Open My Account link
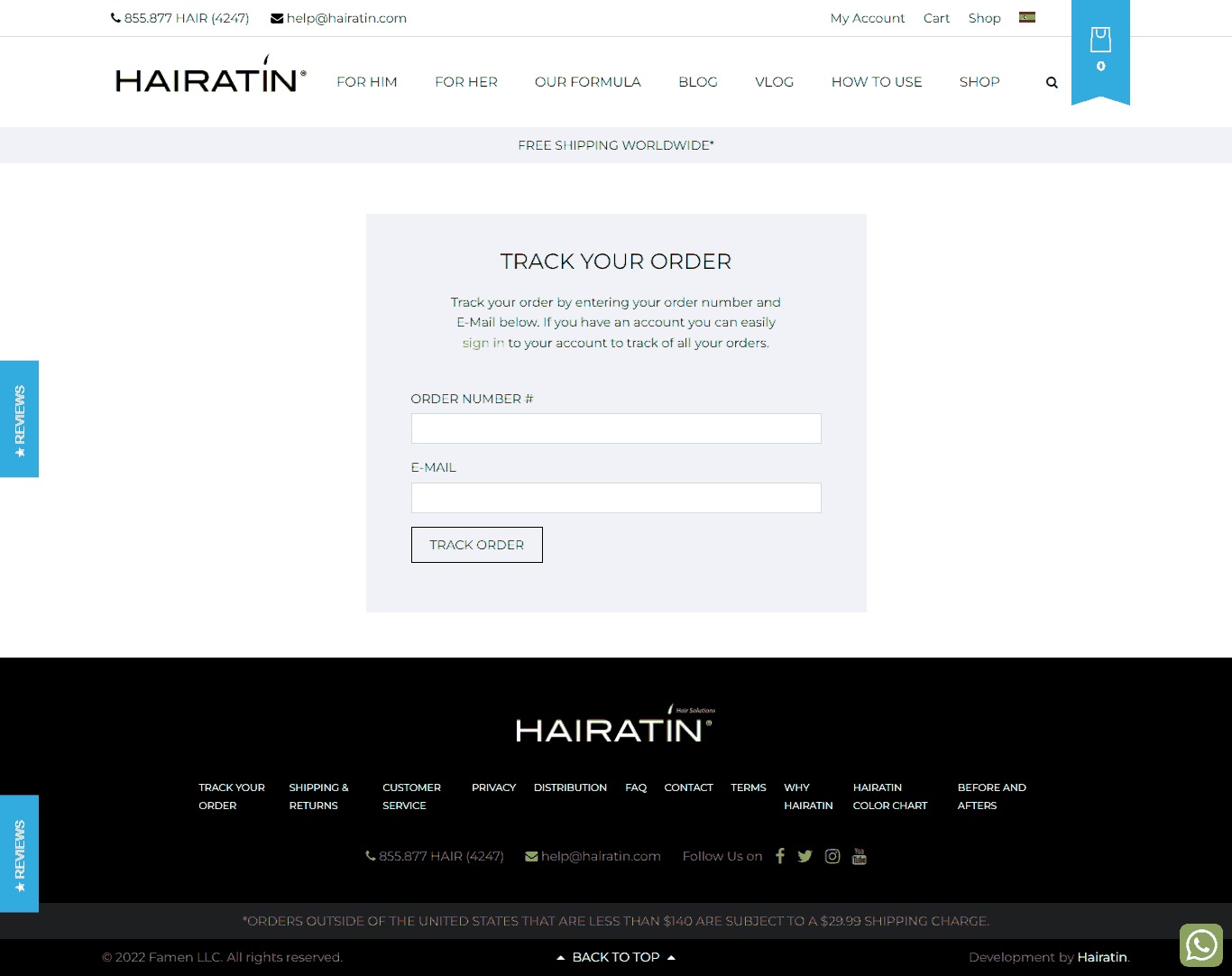The image size is (1232, 976). tap(867, 18)
